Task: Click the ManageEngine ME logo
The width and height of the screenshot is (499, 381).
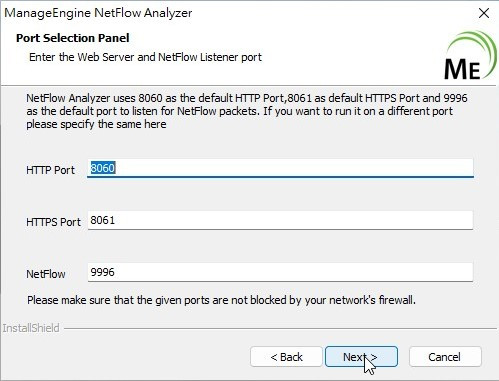Action: coord(470,56)
